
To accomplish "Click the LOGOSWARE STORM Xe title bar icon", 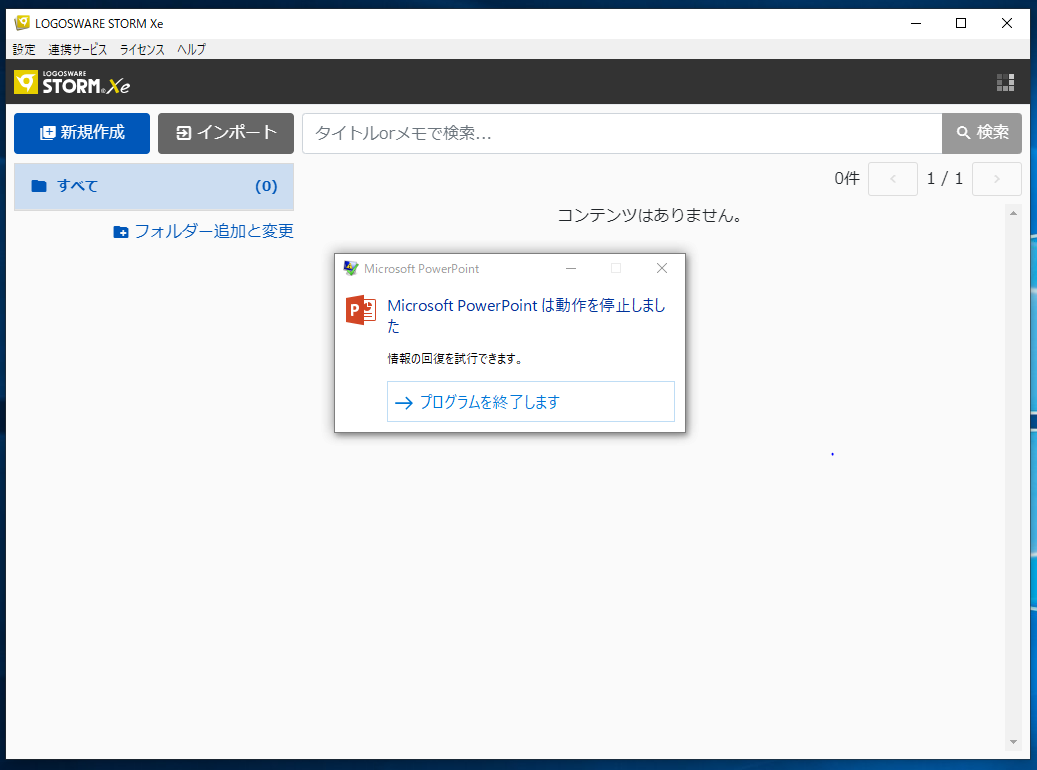I will [x=22, y=23].
